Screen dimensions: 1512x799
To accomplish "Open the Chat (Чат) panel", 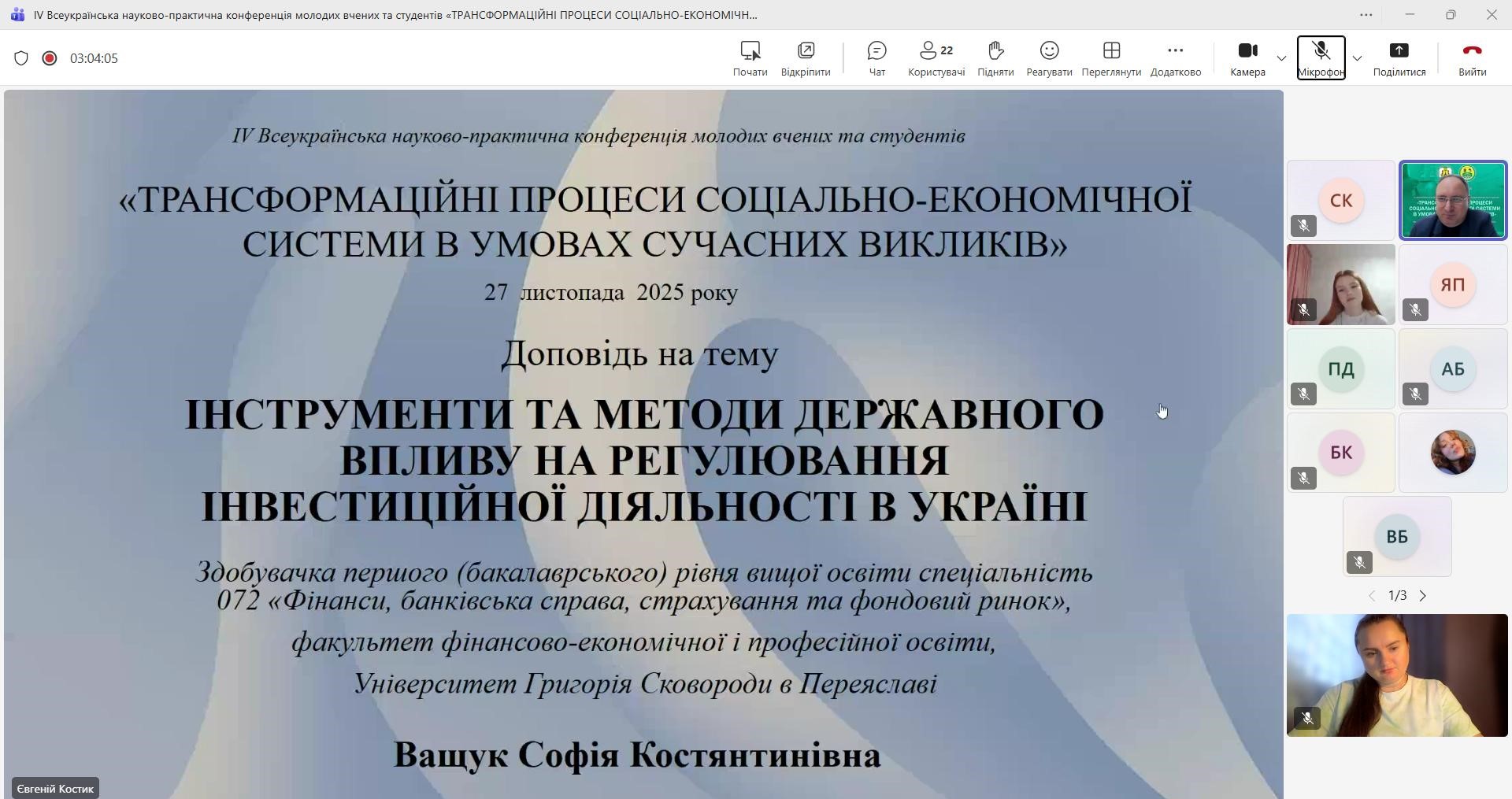I will pyautogui.click(x=876, y=58).
